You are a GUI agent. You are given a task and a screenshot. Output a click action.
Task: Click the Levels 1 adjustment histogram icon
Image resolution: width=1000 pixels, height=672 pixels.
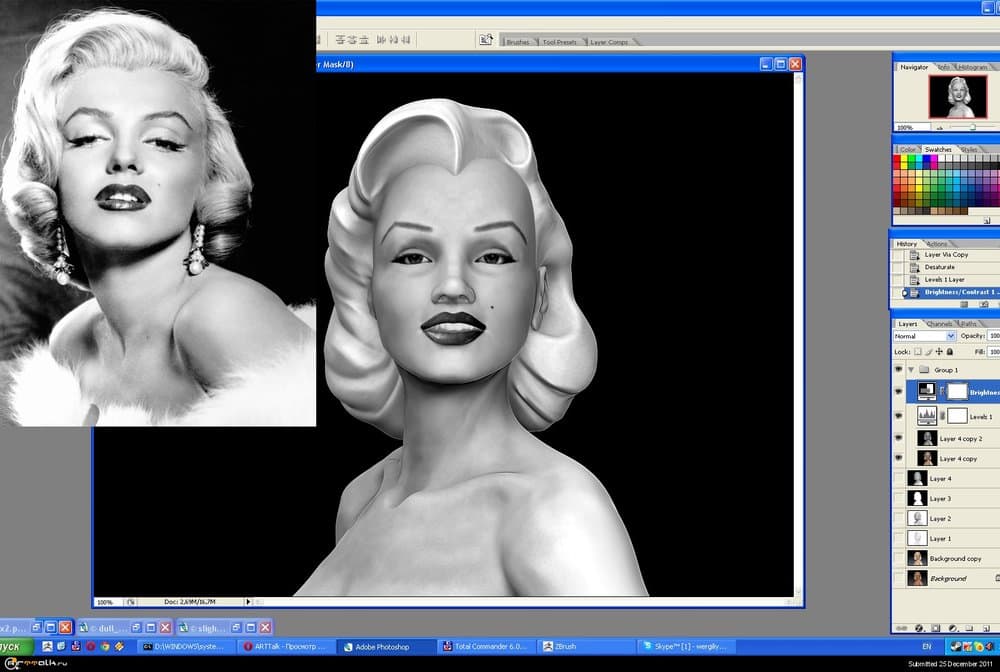(x=926, y=416)
